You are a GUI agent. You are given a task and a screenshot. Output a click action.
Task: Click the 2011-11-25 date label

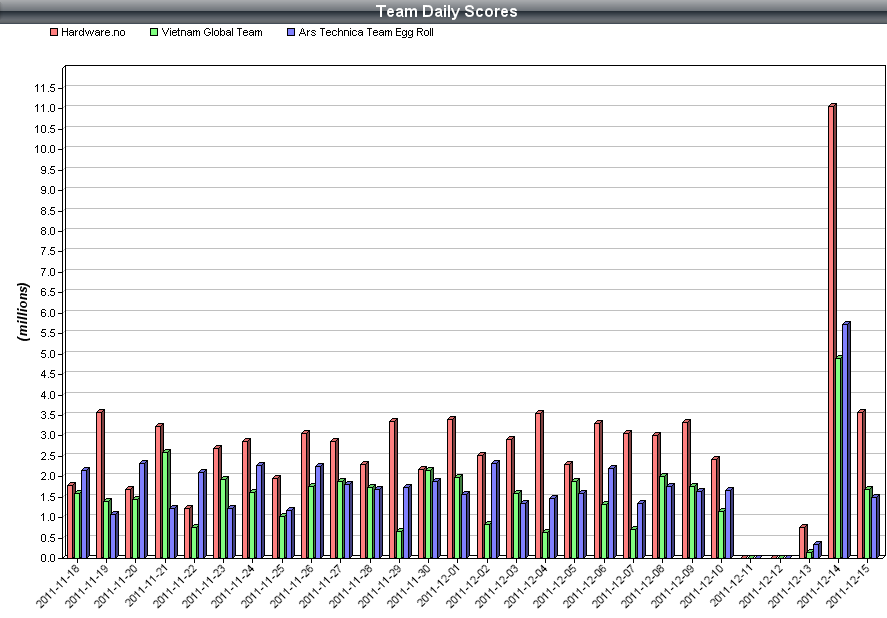tap(263, 584)
